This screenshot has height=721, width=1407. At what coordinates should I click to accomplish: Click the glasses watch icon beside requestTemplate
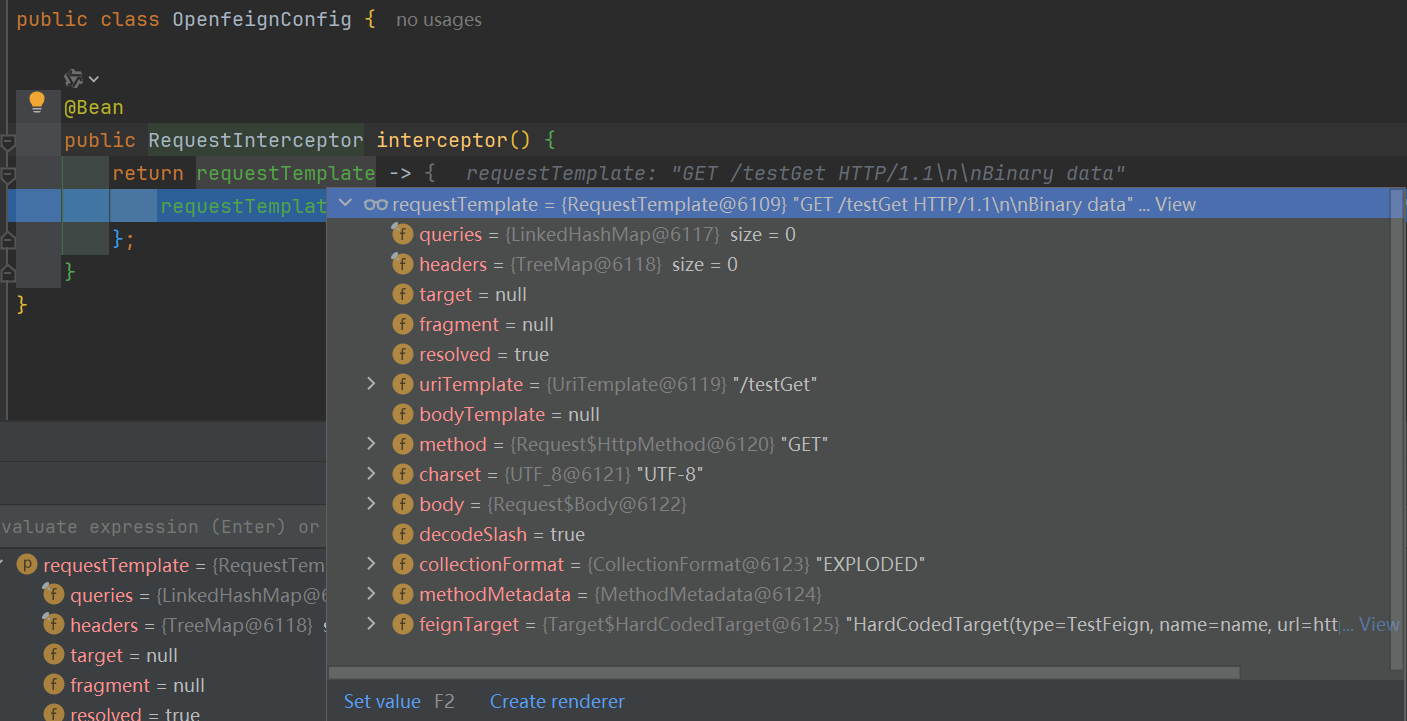click(375, 204)
